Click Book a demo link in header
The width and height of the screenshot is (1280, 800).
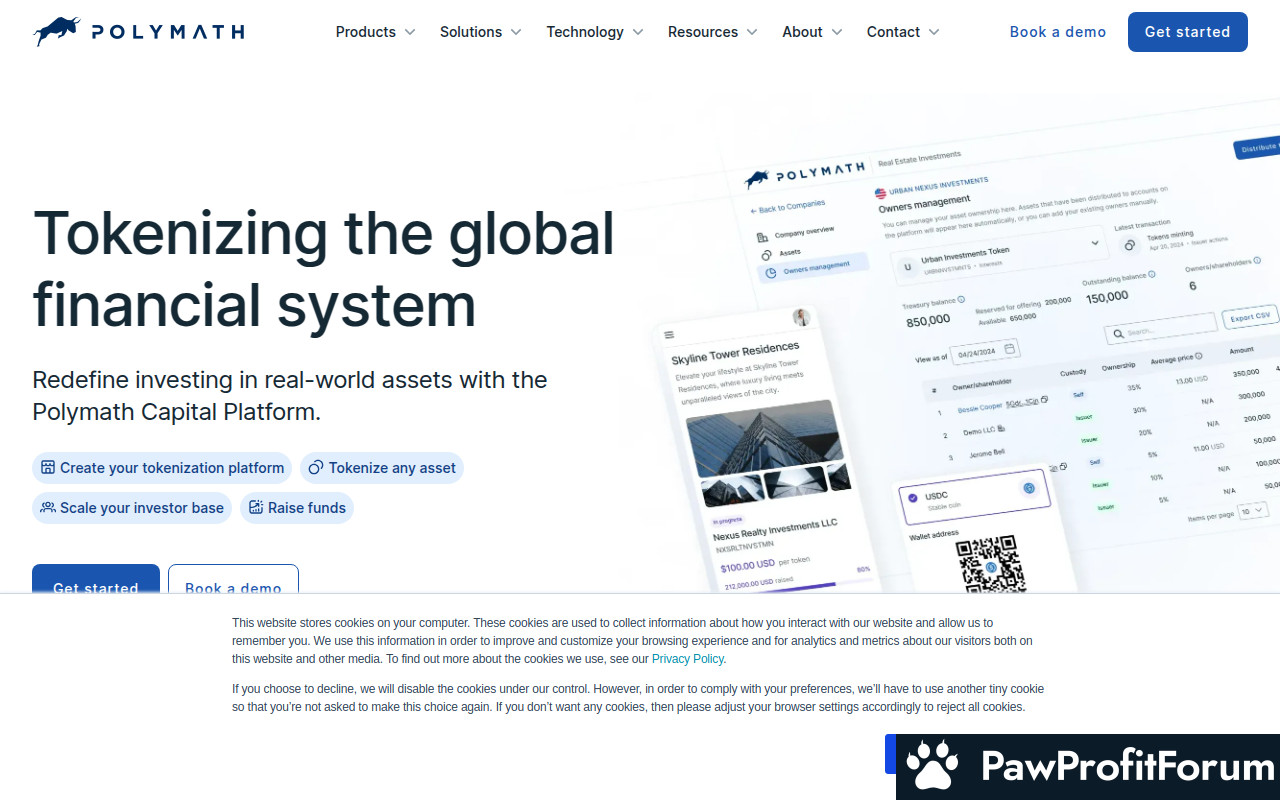[x=1057, y=32]
